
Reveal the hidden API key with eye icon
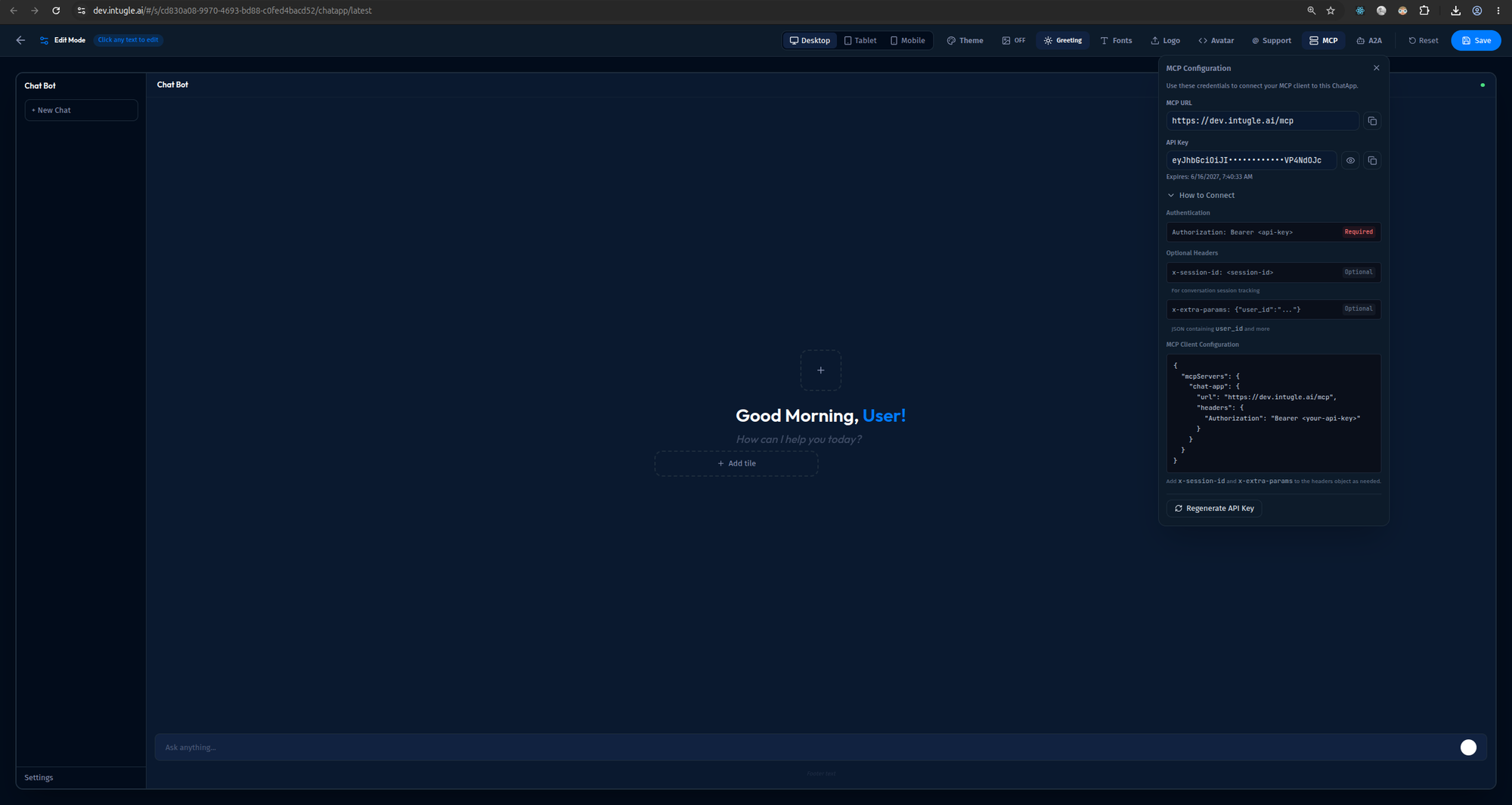coord(1350,160)
